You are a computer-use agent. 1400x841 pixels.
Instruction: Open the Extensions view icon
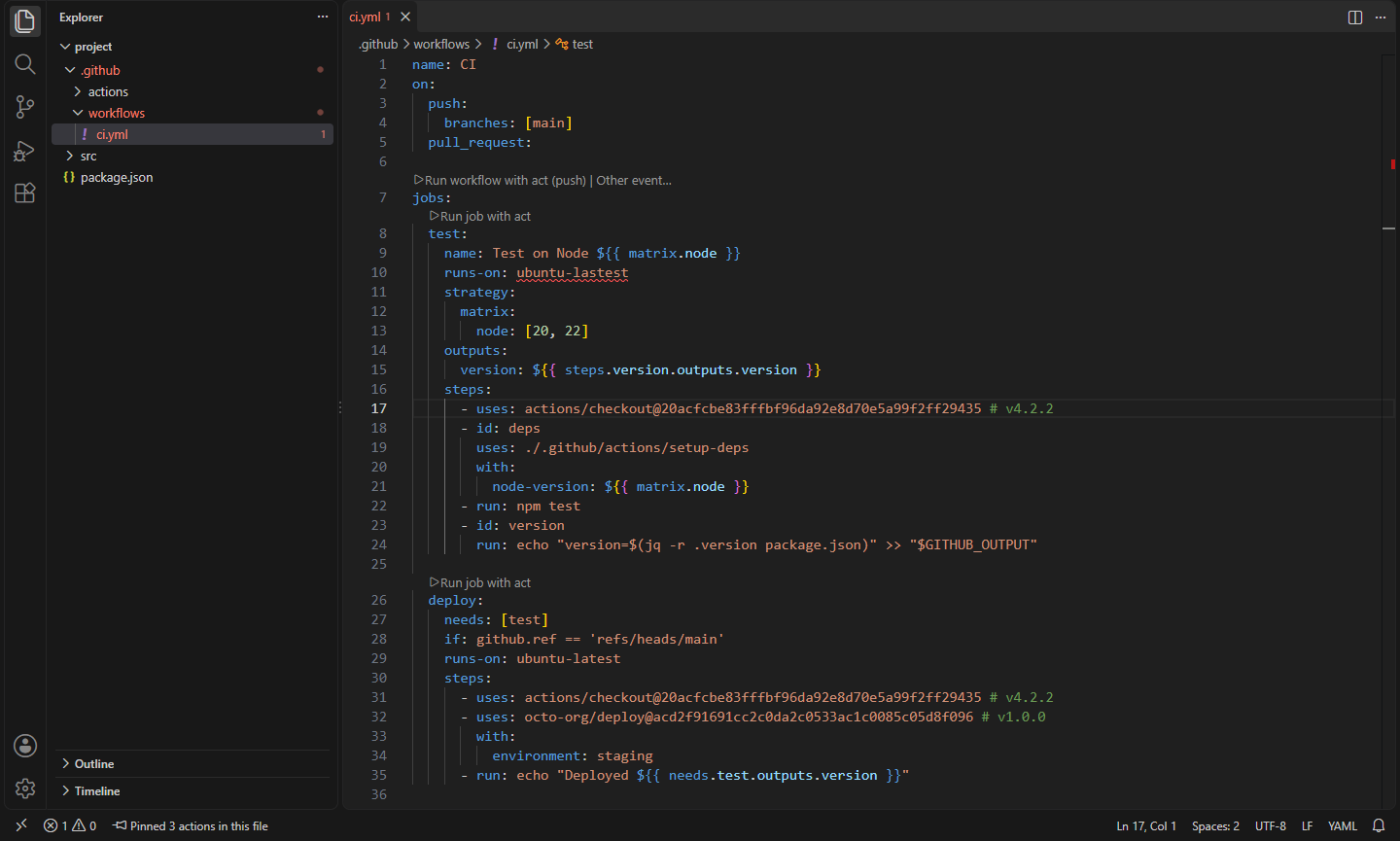[25, 193]
